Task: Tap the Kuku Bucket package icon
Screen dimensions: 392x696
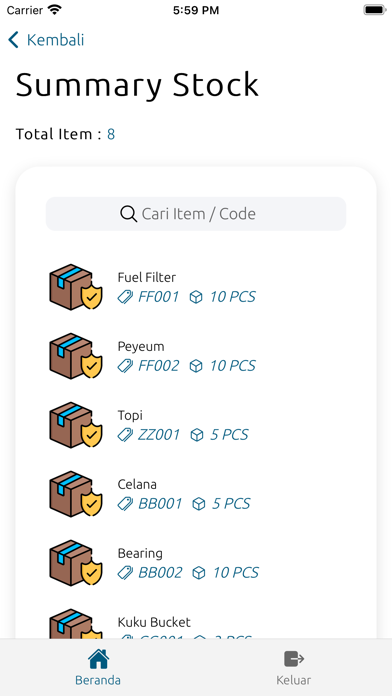Action: click(75, 624)
